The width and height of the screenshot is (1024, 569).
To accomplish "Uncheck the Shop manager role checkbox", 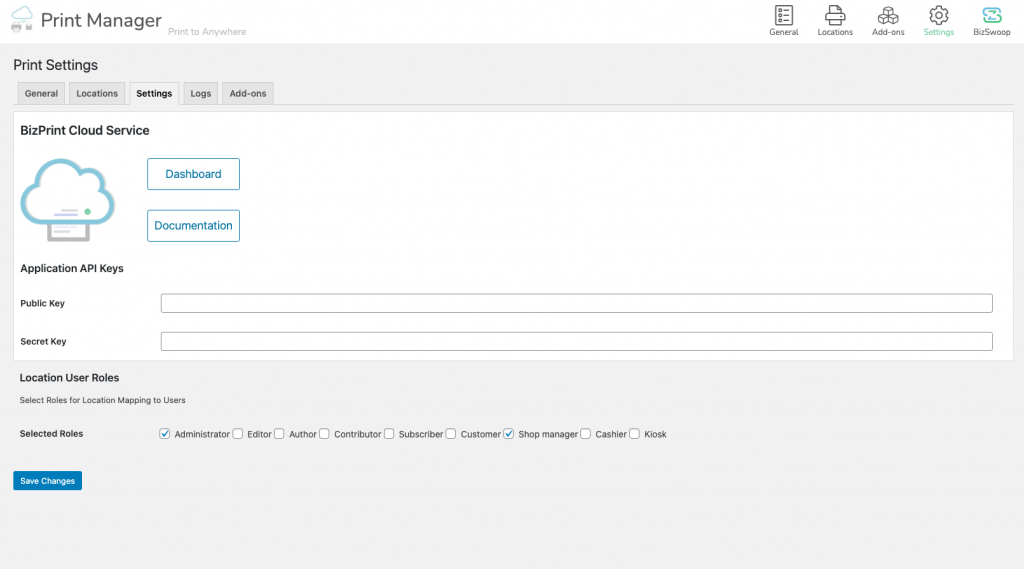I will (x=509, y=434).
